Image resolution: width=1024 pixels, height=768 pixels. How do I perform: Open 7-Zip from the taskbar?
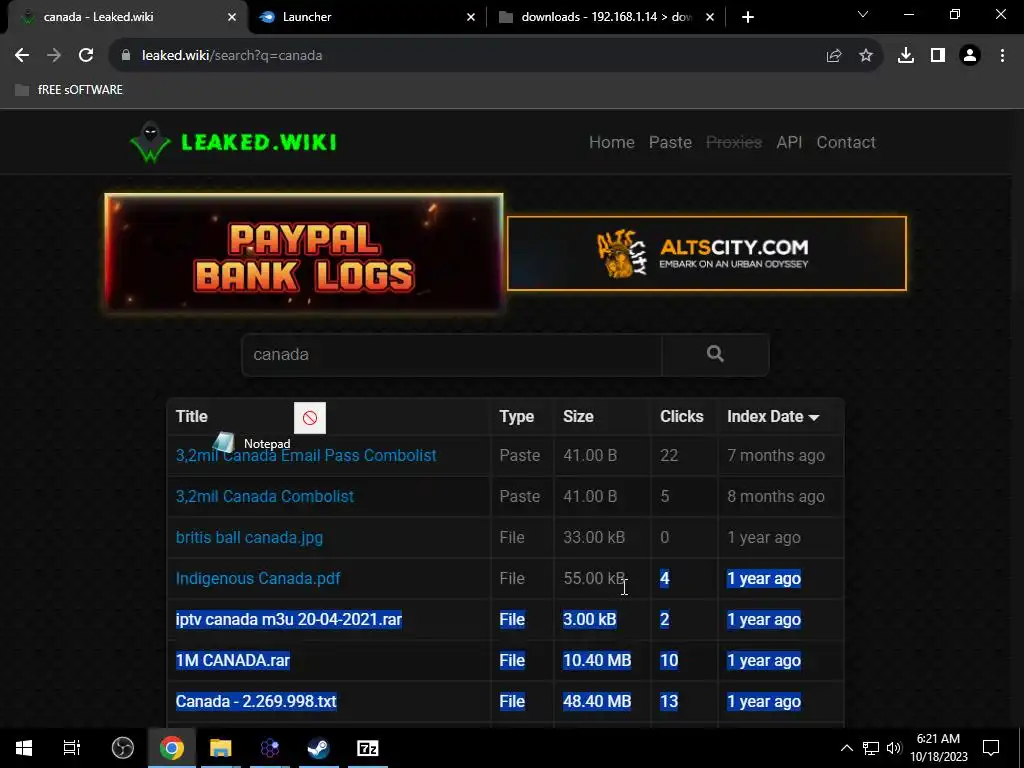click(368, 748)
